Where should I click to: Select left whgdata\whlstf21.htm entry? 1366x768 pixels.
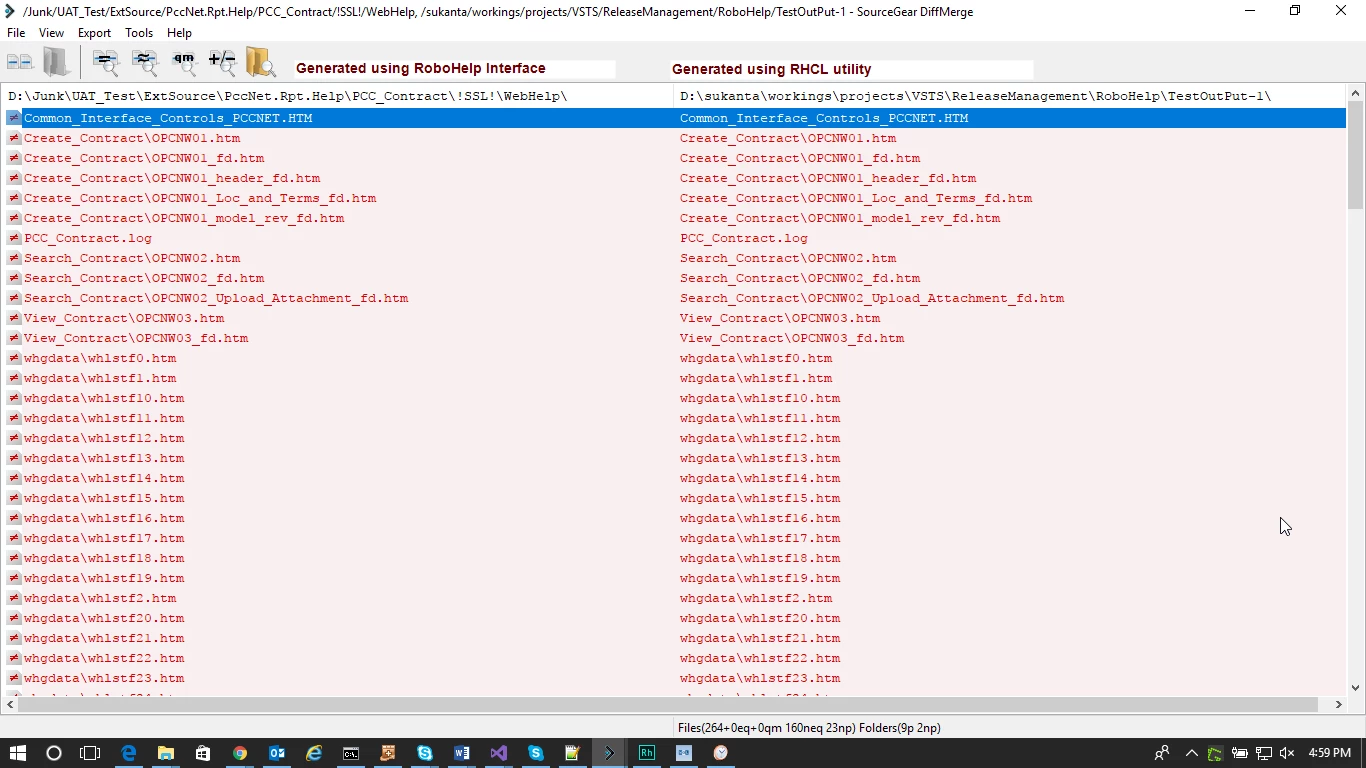pyautogui.click(x=104, y=638)
